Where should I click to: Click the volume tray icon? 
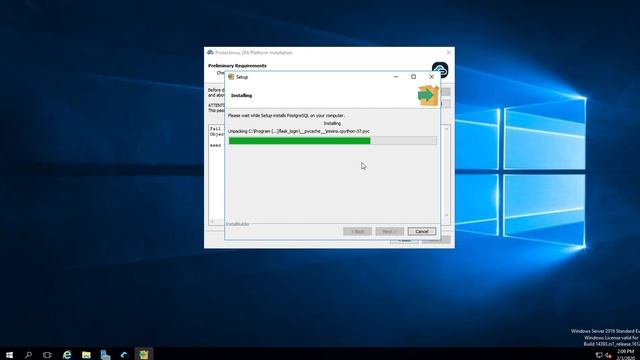point(608,355)
